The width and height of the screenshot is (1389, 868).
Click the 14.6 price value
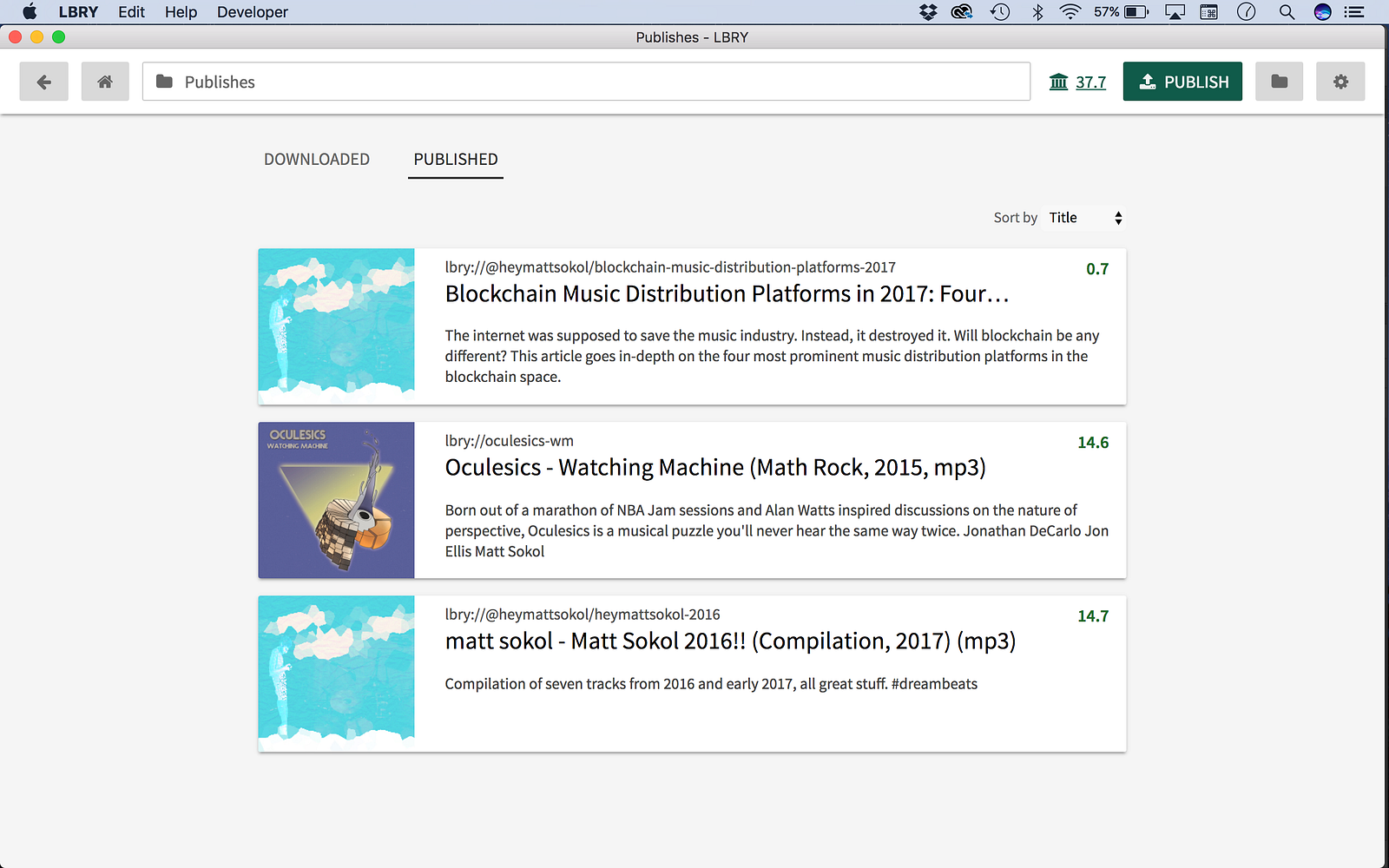click(1093, 443)
